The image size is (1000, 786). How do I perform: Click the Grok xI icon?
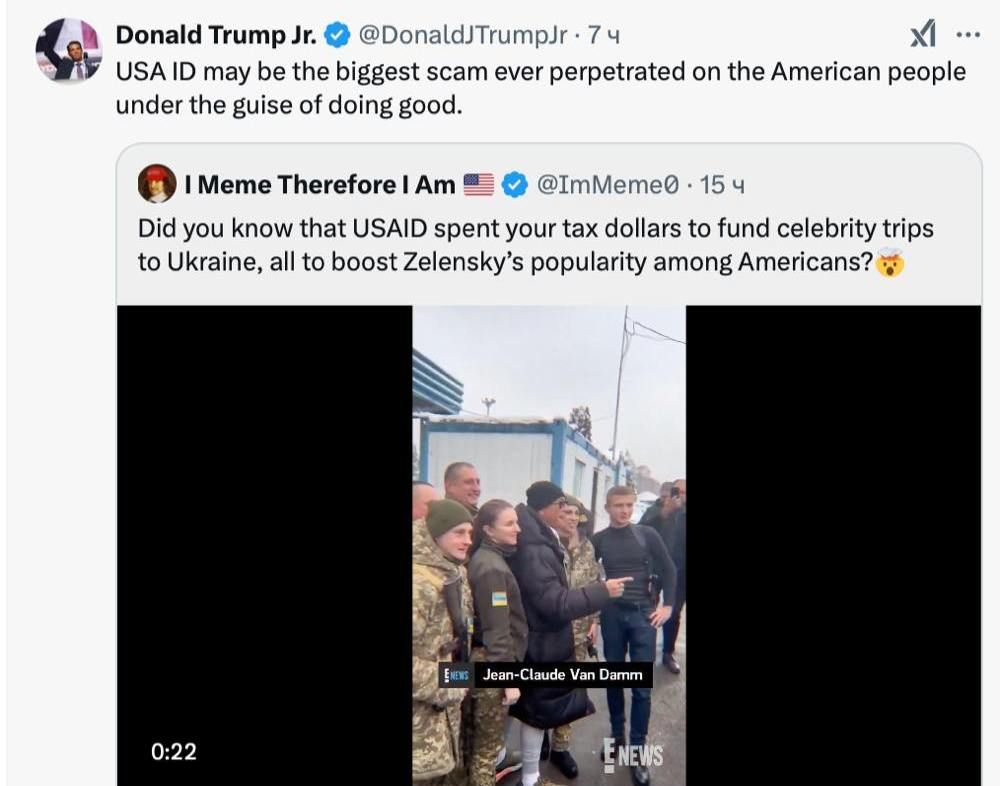point(923,34)
